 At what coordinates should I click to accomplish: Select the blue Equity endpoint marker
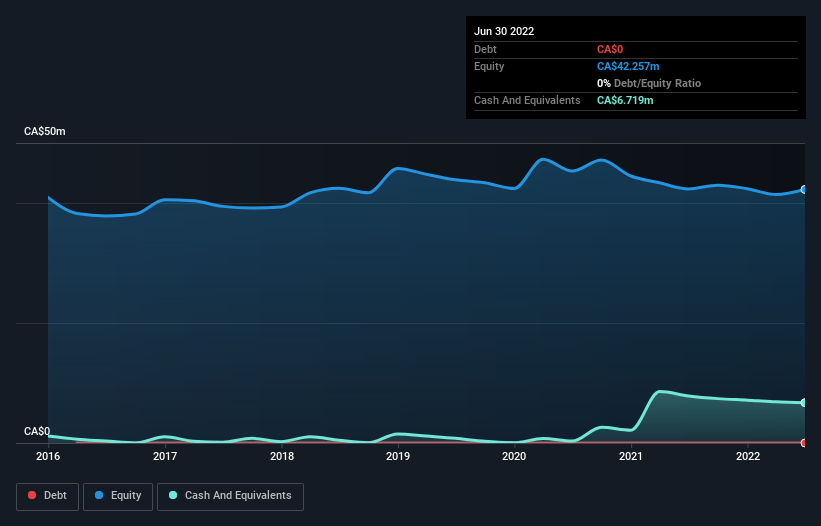tap(804, 189)
